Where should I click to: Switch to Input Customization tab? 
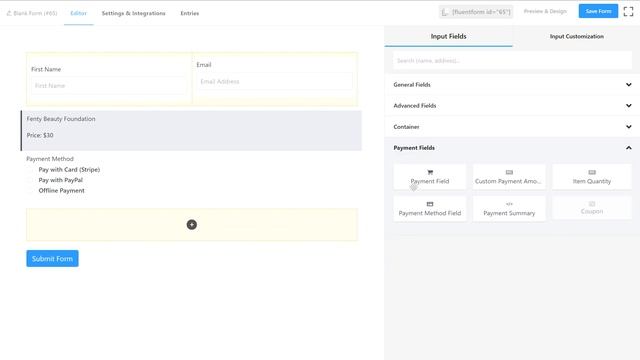pyautogui.click(x=576, y=36)
